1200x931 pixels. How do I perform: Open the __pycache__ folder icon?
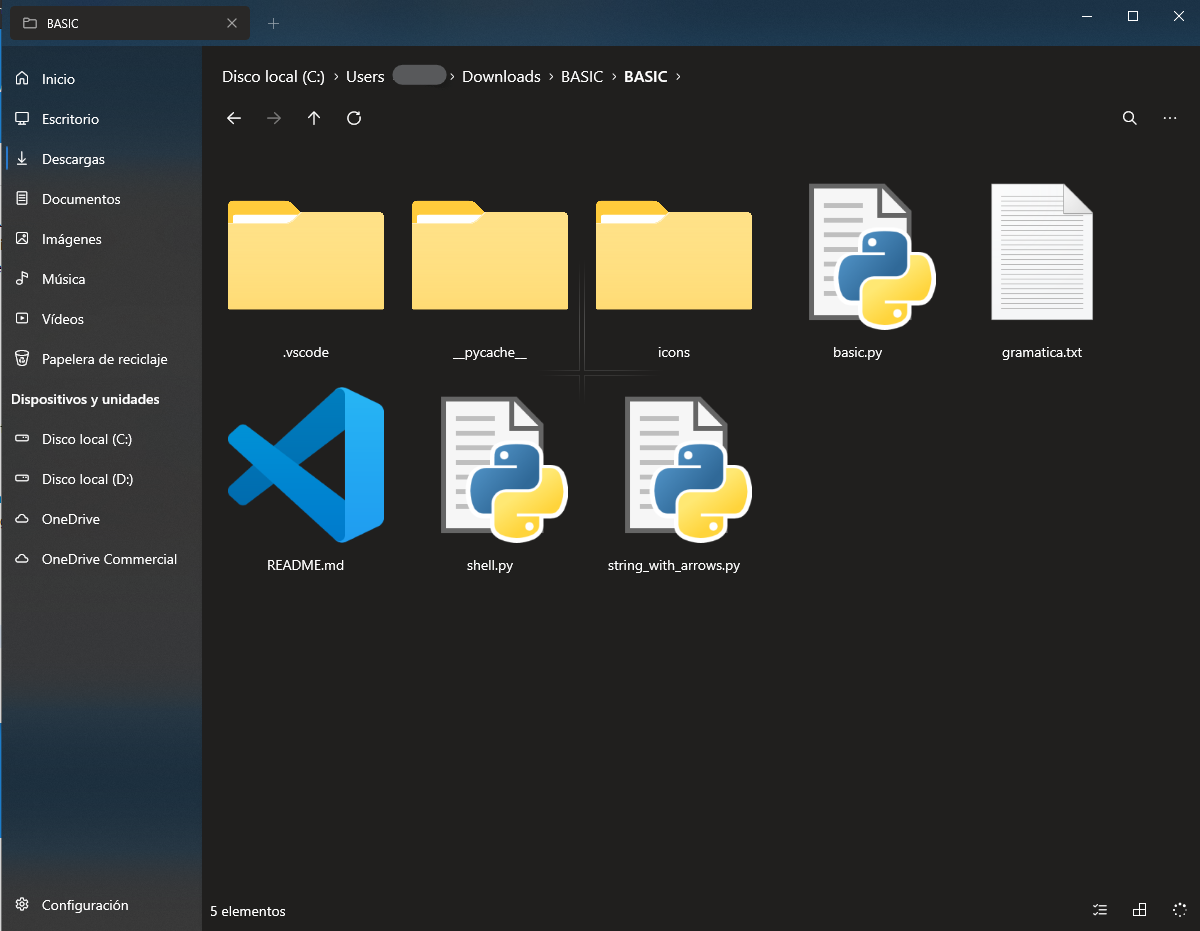(x=490, y=255)
